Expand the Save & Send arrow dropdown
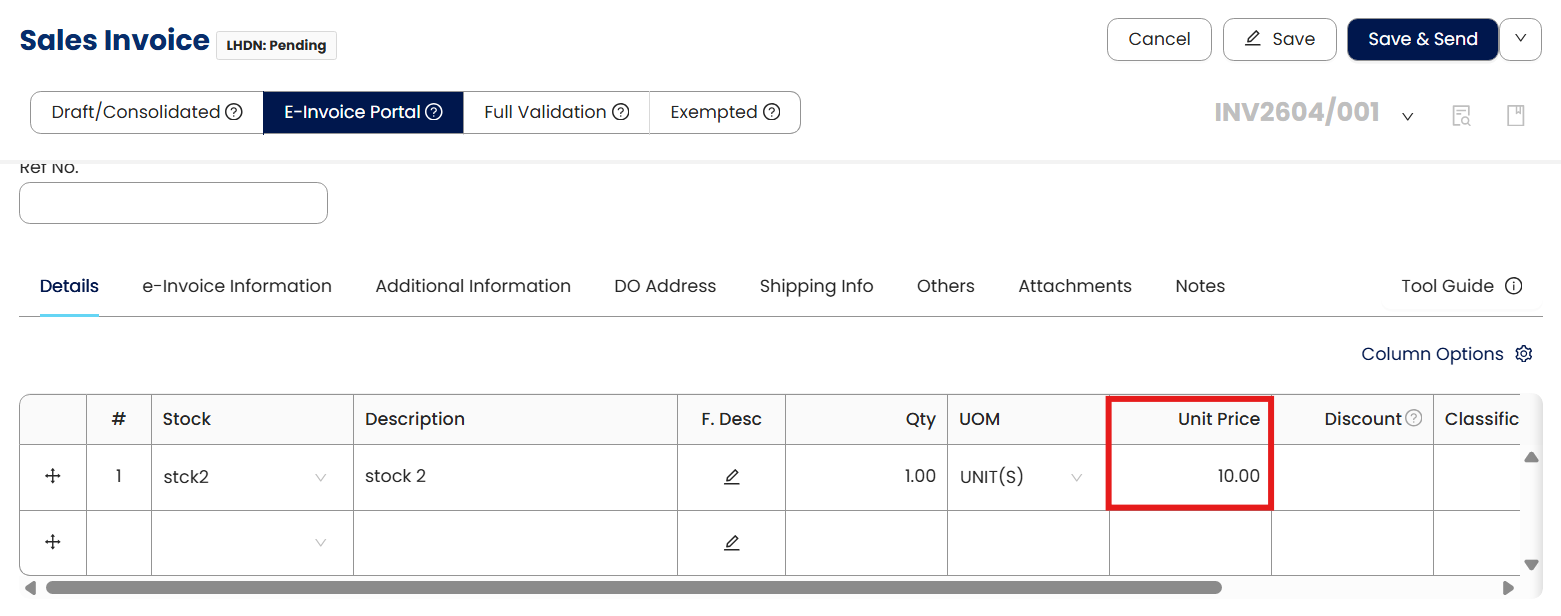 coord(1520,39)
